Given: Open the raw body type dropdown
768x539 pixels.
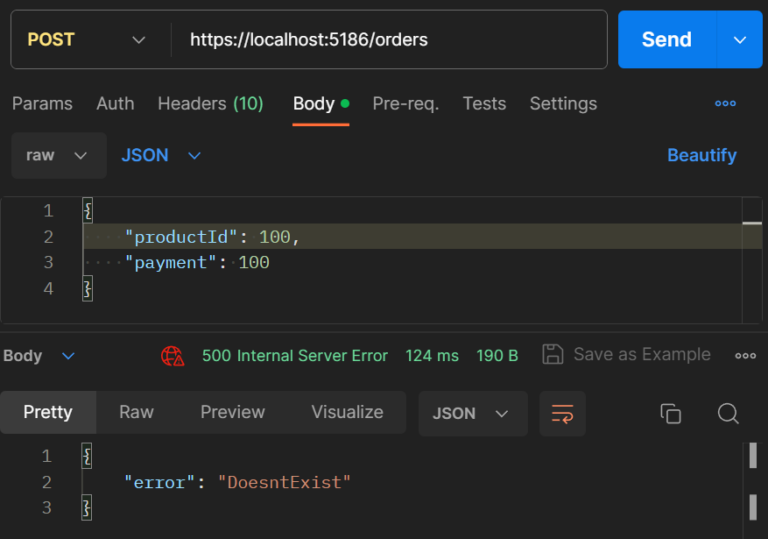Looking at the screenshot, I should (x=58, y=155).
